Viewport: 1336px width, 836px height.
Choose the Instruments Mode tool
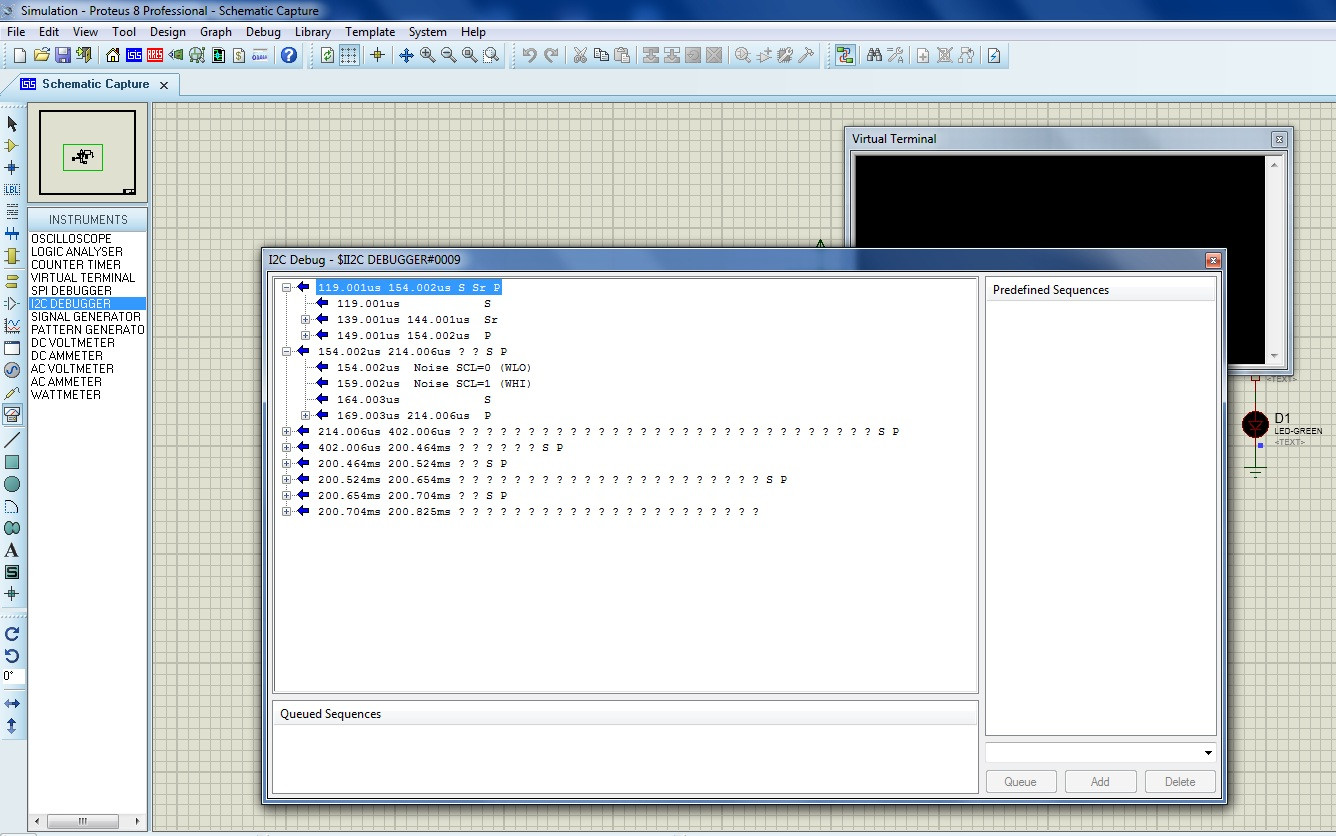click(12, 414)
